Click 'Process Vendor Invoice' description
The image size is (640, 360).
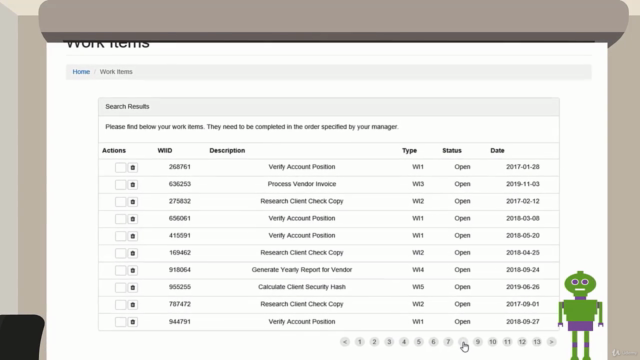[302, 184]
